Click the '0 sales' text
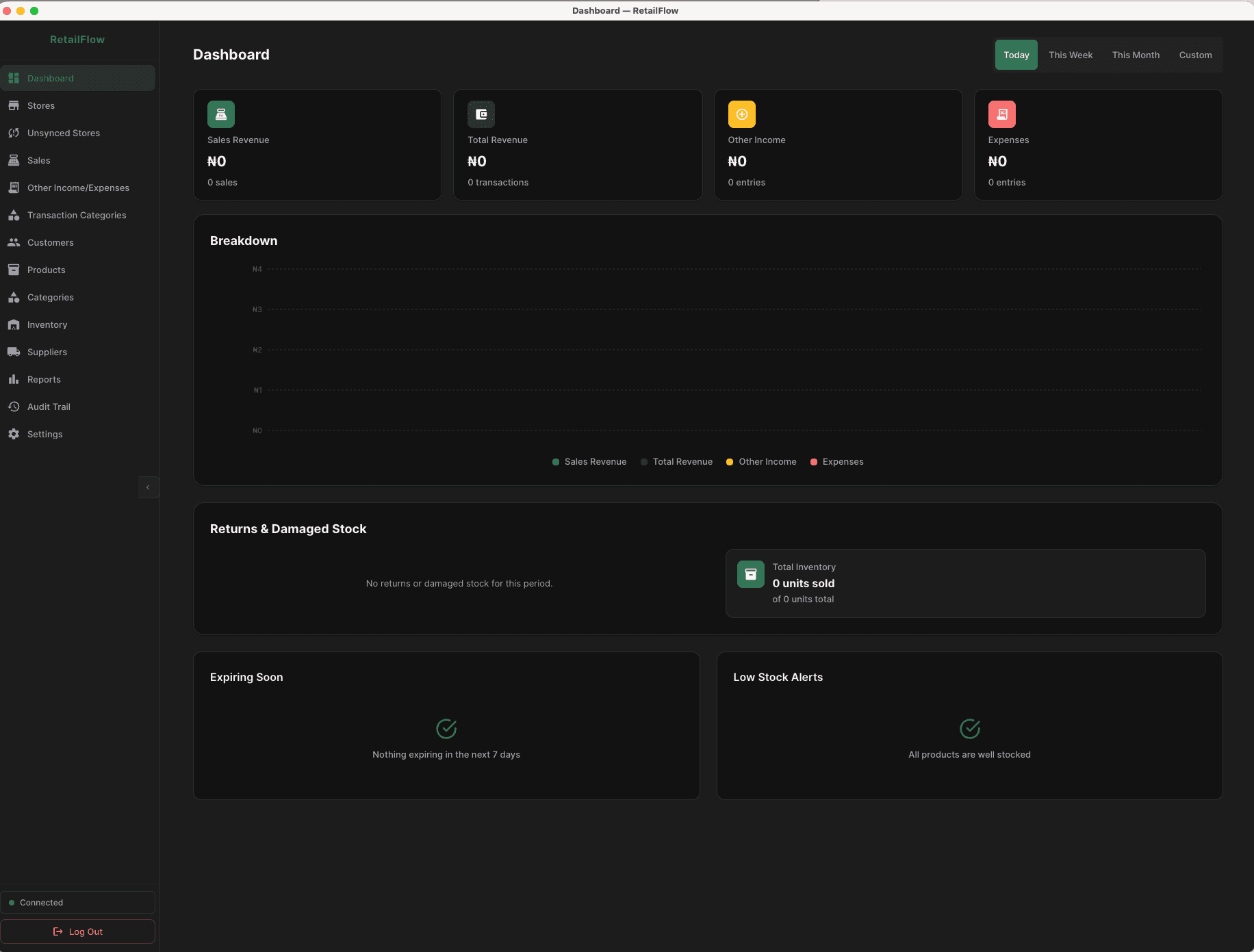1254x952 pixels. 222,182
